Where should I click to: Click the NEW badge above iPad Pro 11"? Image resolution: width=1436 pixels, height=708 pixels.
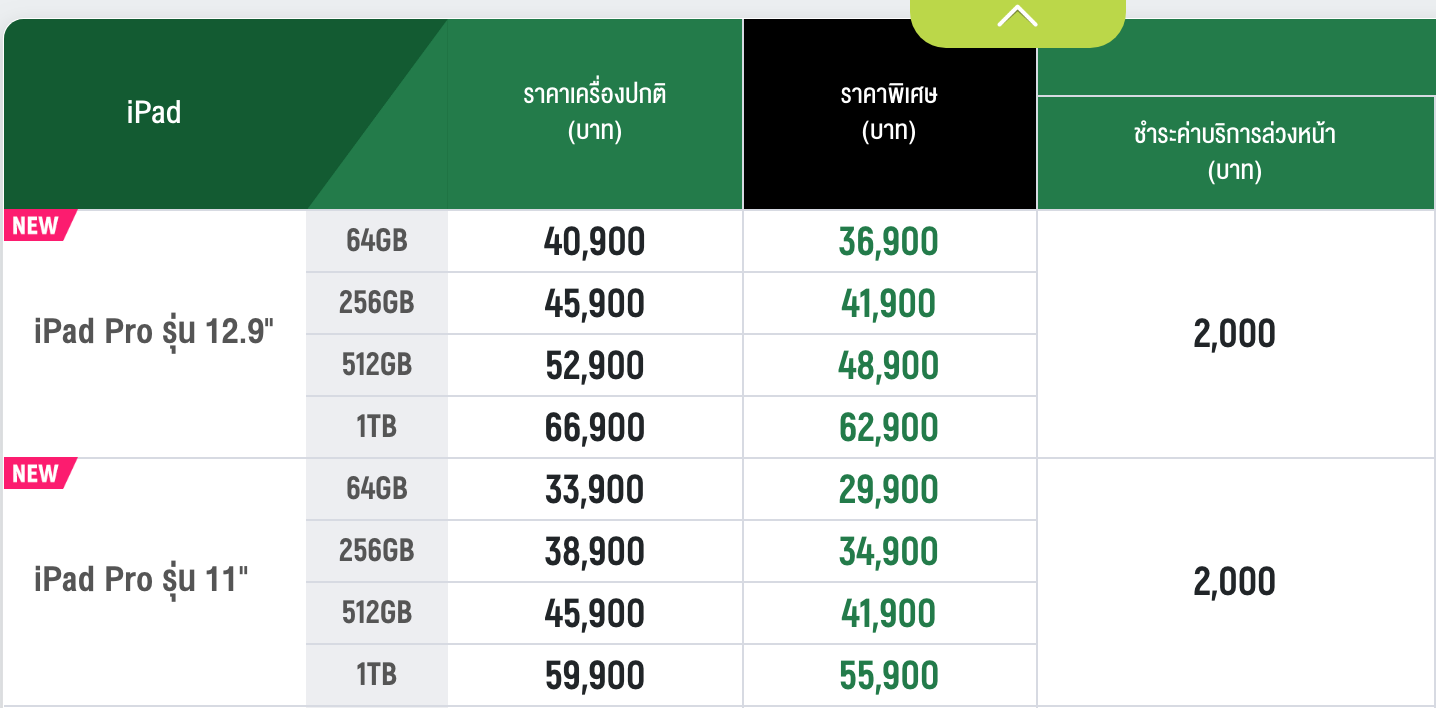coord(36,473)
